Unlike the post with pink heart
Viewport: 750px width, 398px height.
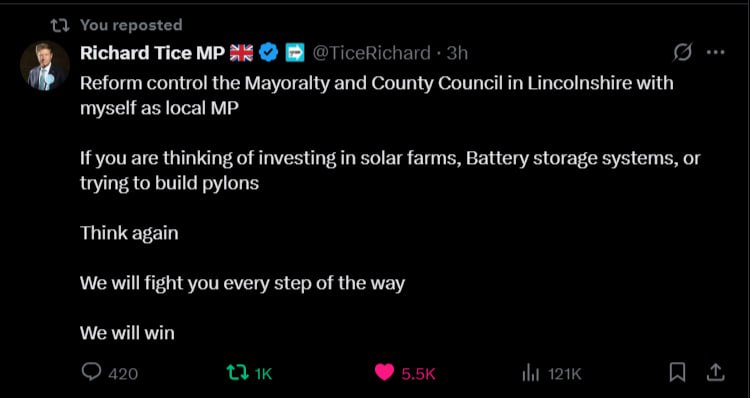coord(385,372)
